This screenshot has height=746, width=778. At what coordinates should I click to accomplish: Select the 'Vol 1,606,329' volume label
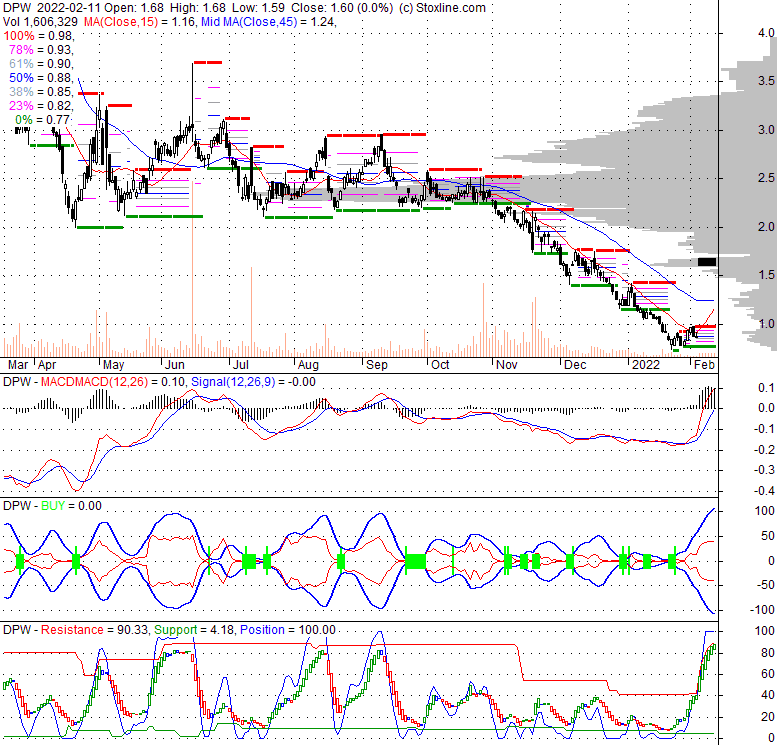coord(40,22)
